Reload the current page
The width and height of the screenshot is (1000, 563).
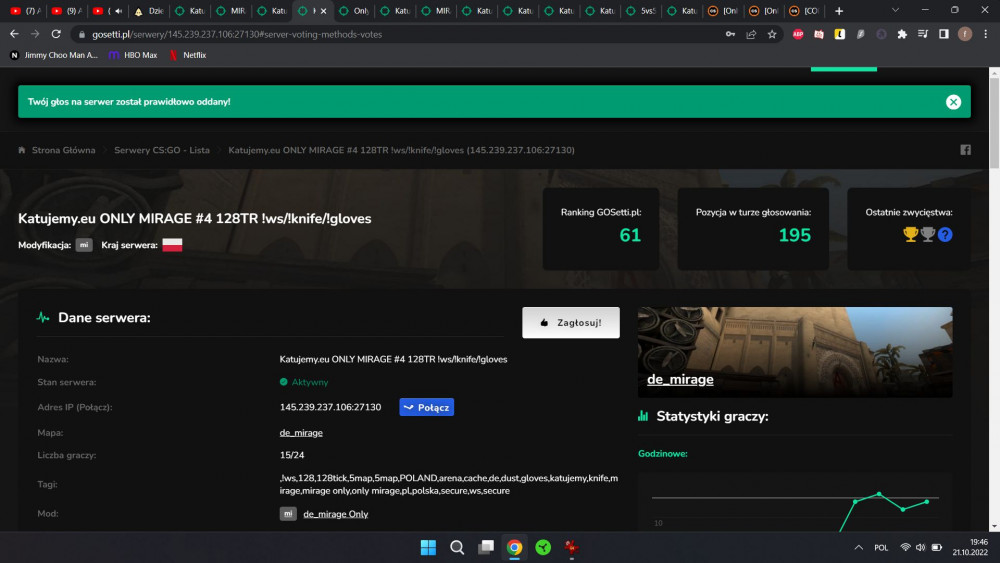click(56, 34)
